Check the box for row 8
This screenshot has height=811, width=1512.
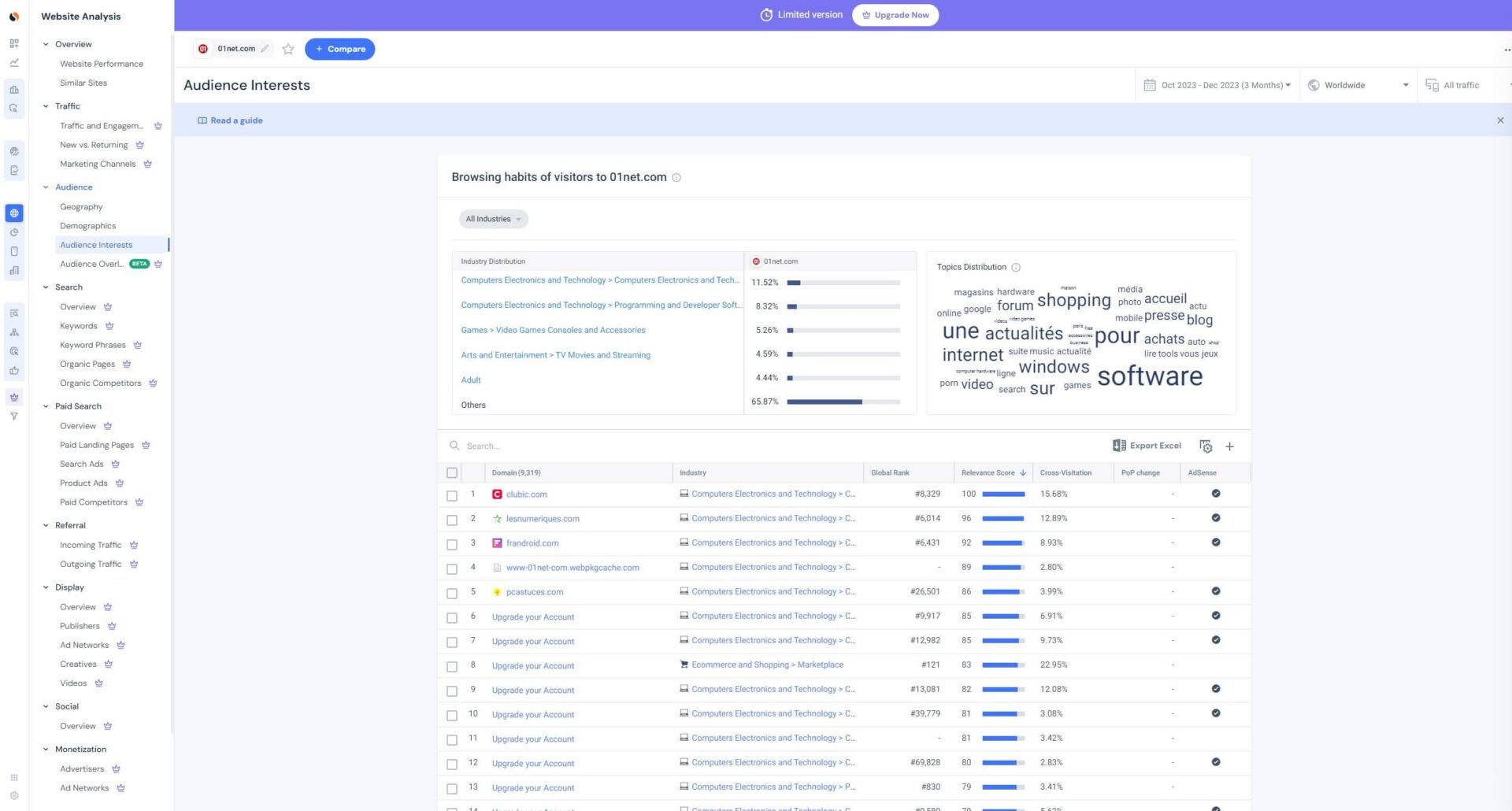(452, 667)
